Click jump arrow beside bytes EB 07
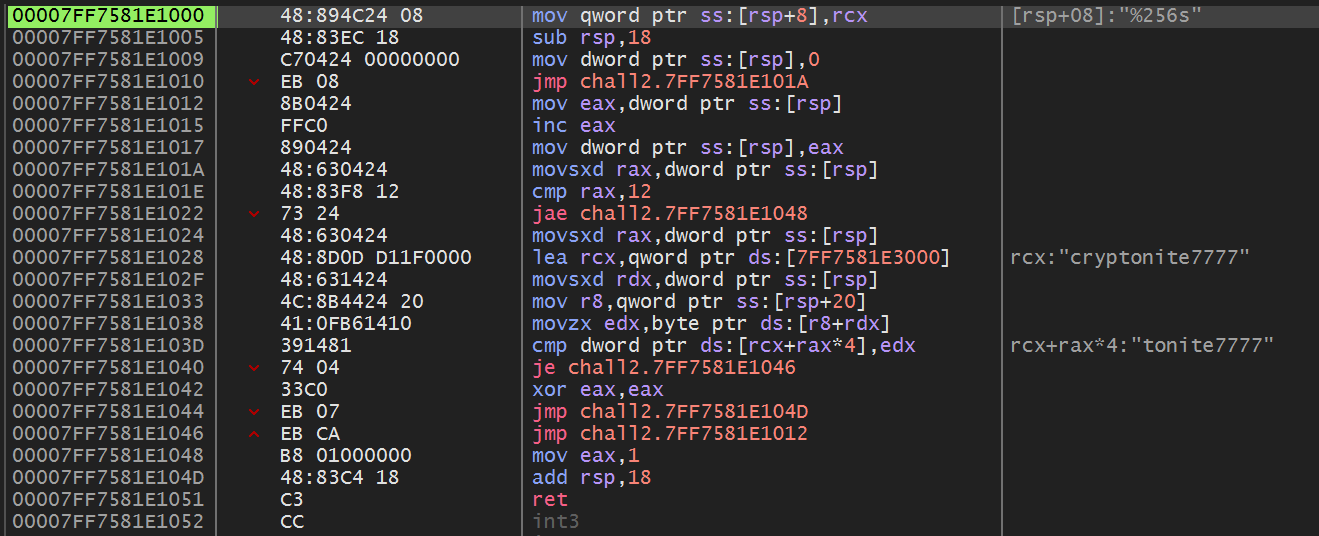1319x536 pixels. [254, 412]
